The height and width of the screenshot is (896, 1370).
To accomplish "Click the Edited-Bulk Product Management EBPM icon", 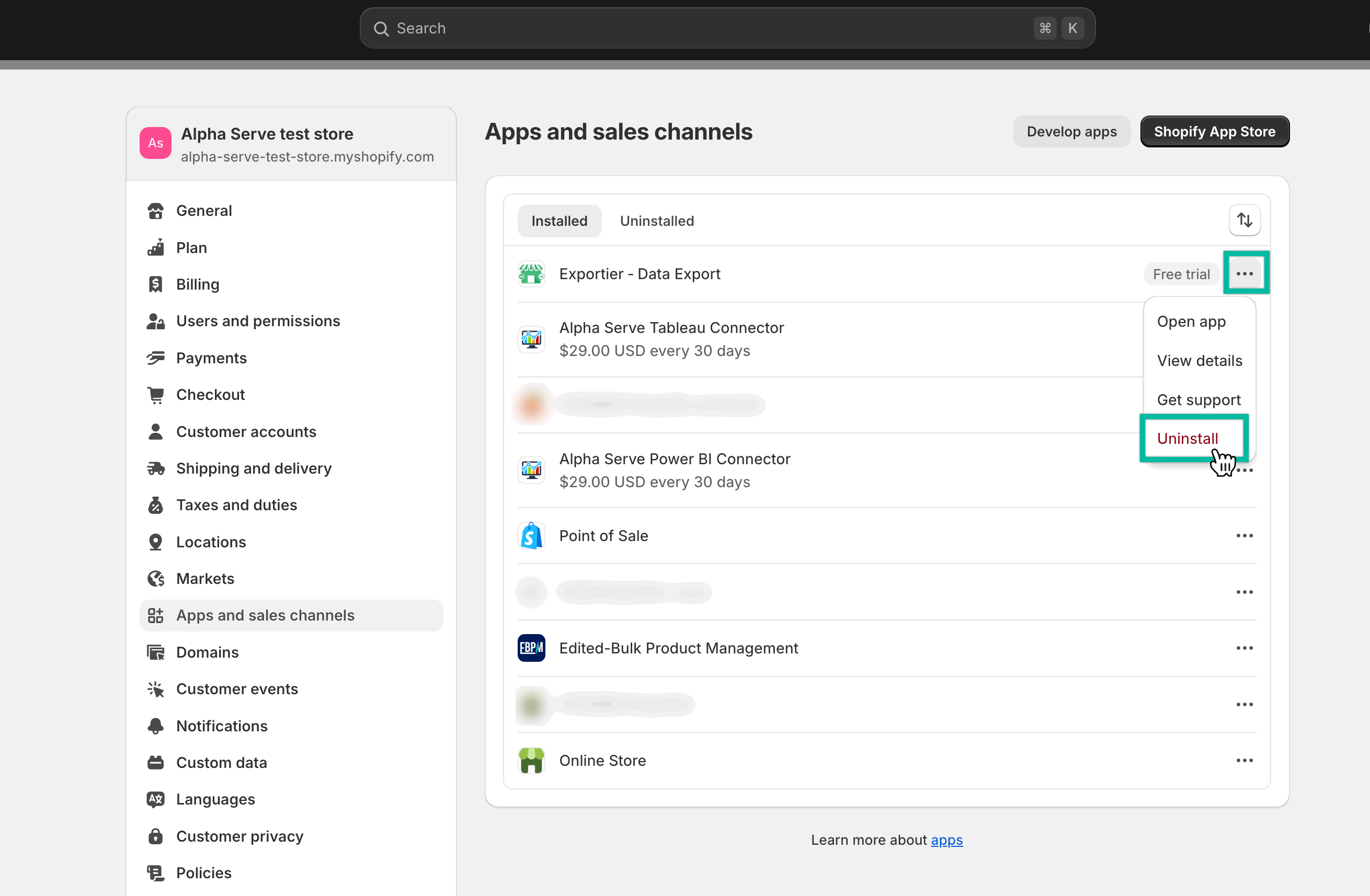I will [531, 648].
